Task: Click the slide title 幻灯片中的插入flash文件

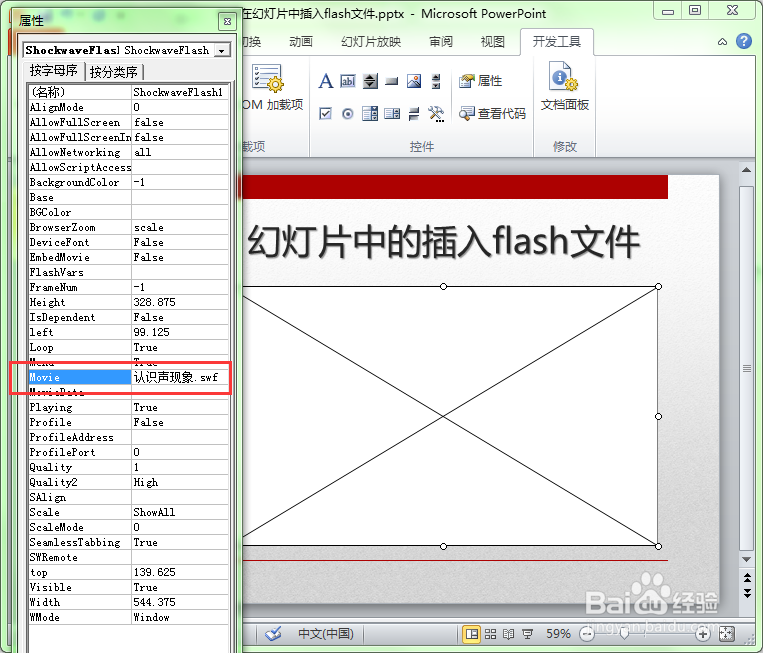Action: click(443, 241)
